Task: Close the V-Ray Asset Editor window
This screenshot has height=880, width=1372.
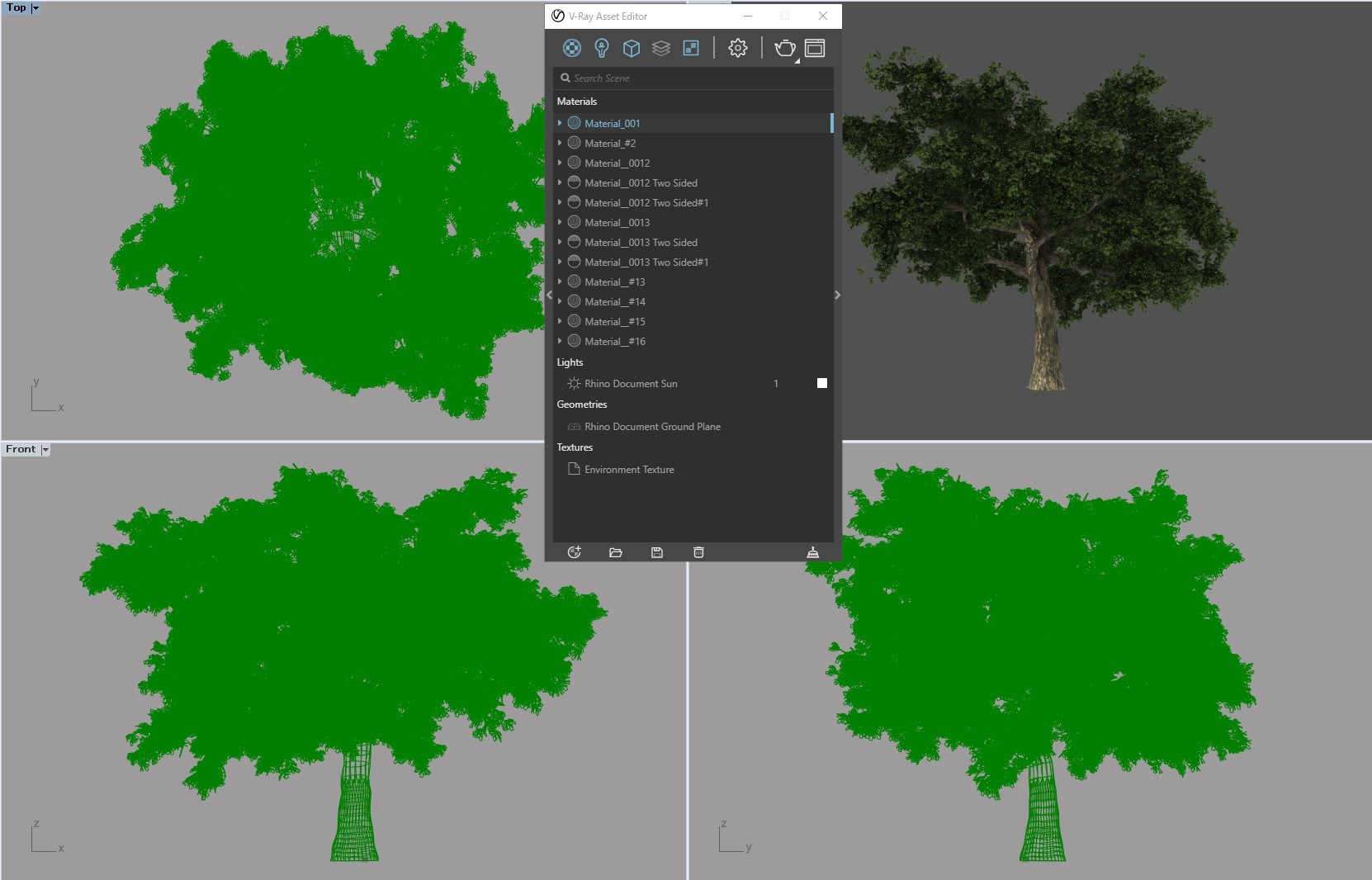Action: coord(822,16)
